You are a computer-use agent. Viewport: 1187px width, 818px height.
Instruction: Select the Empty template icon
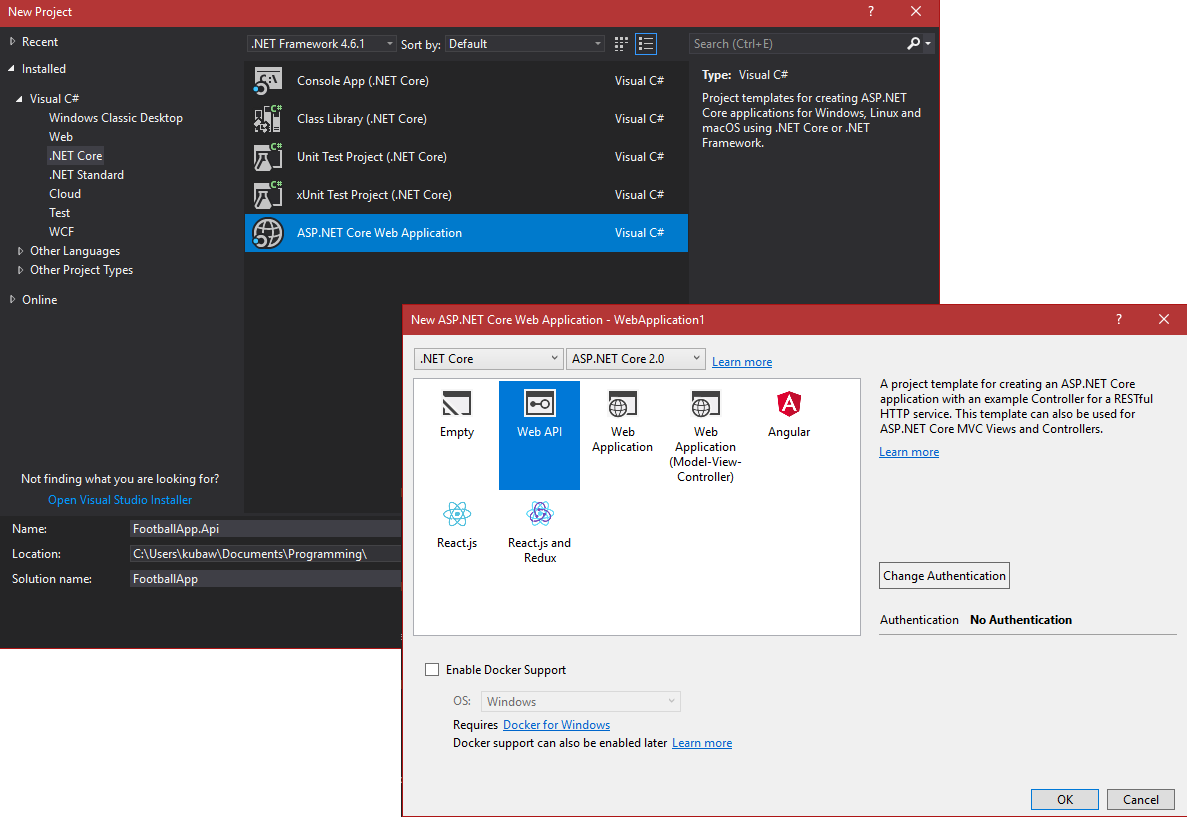[x=456, y=404]
